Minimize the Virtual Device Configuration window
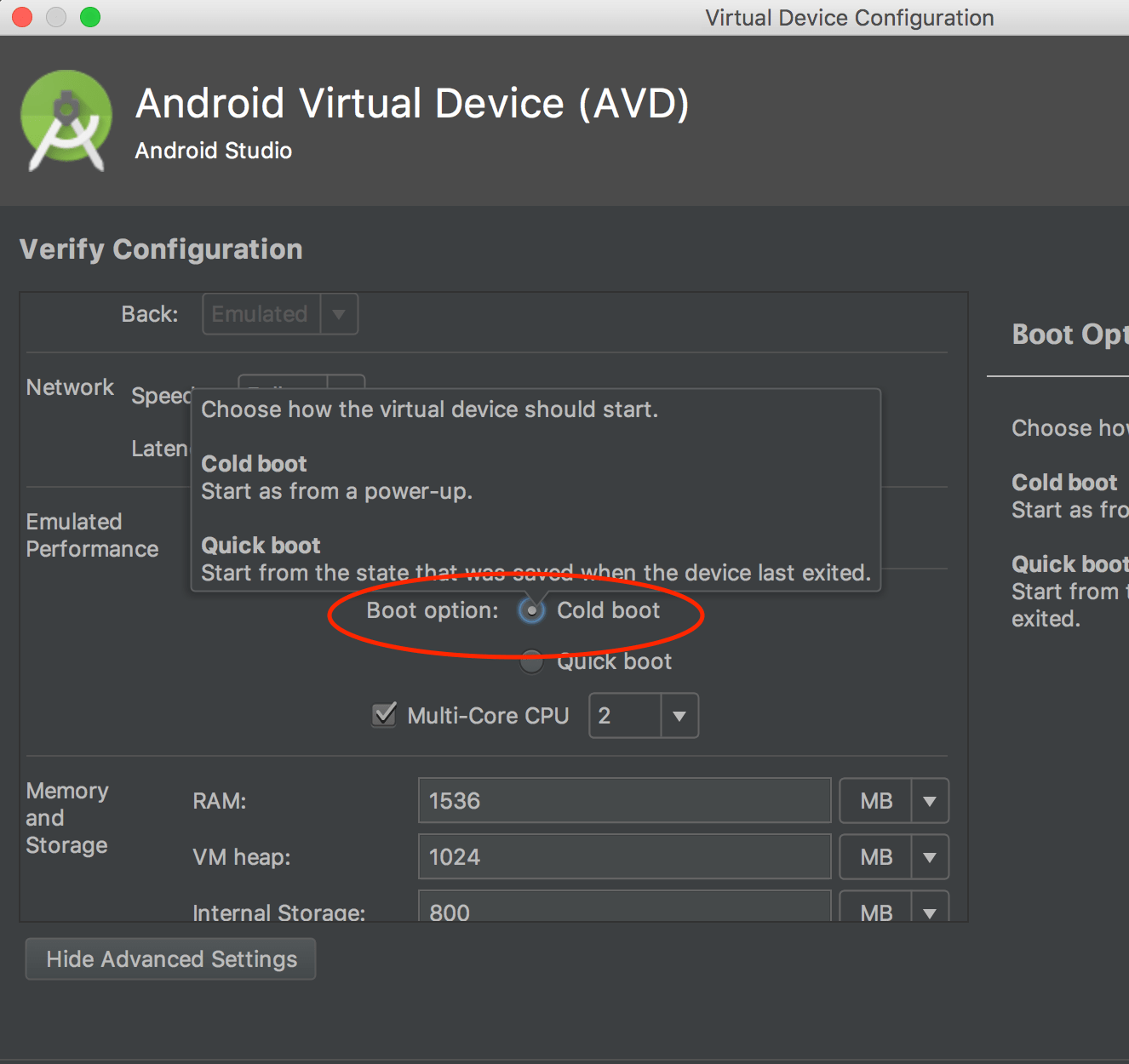 pyautogui.click(x=56, y=17)
